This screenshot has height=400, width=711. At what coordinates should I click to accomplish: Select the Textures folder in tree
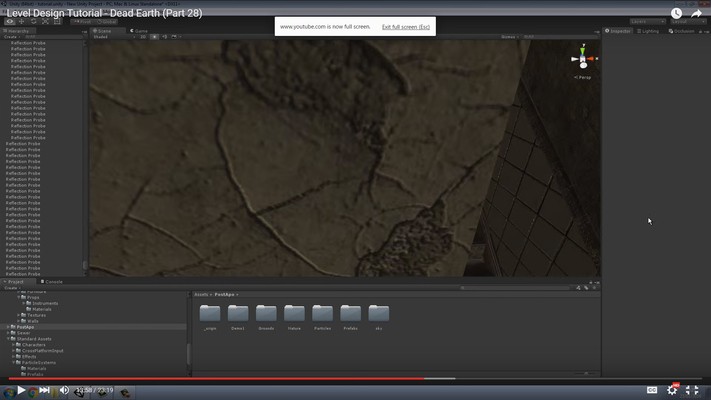coord(36,315)
